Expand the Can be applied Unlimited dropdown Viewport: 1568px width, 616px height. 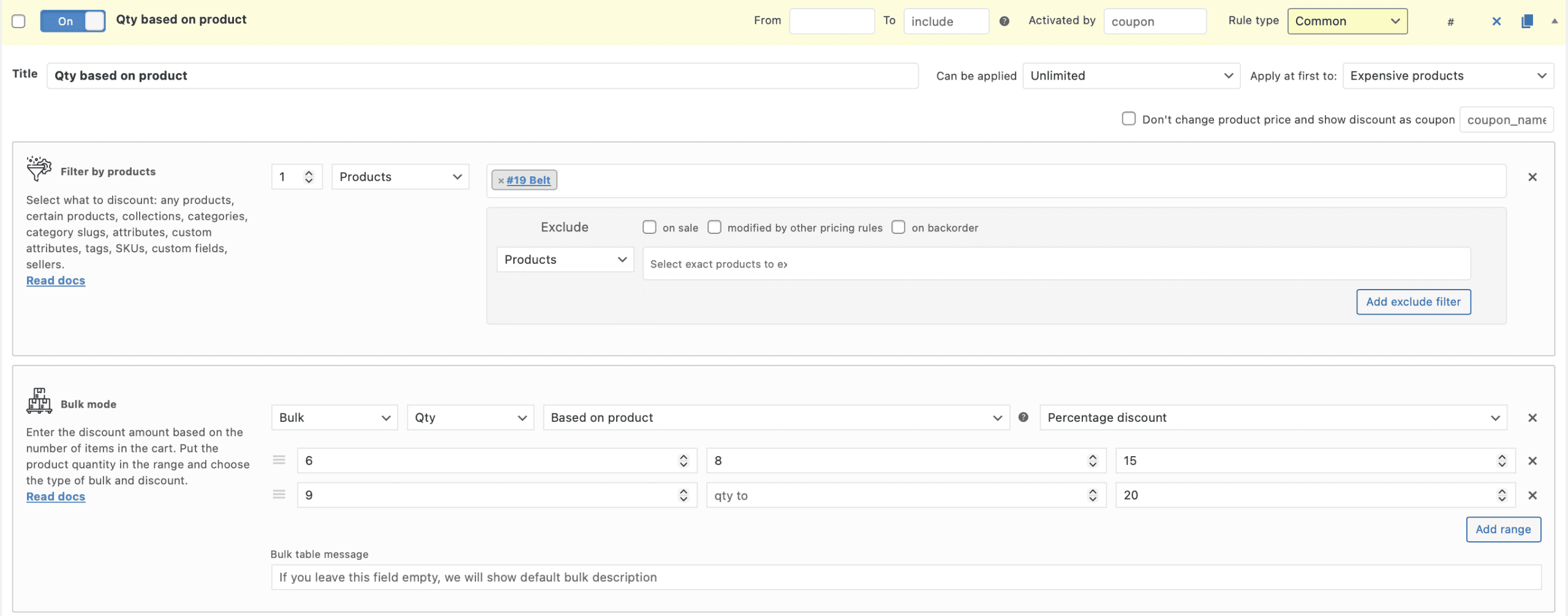tap(1131, 76)
